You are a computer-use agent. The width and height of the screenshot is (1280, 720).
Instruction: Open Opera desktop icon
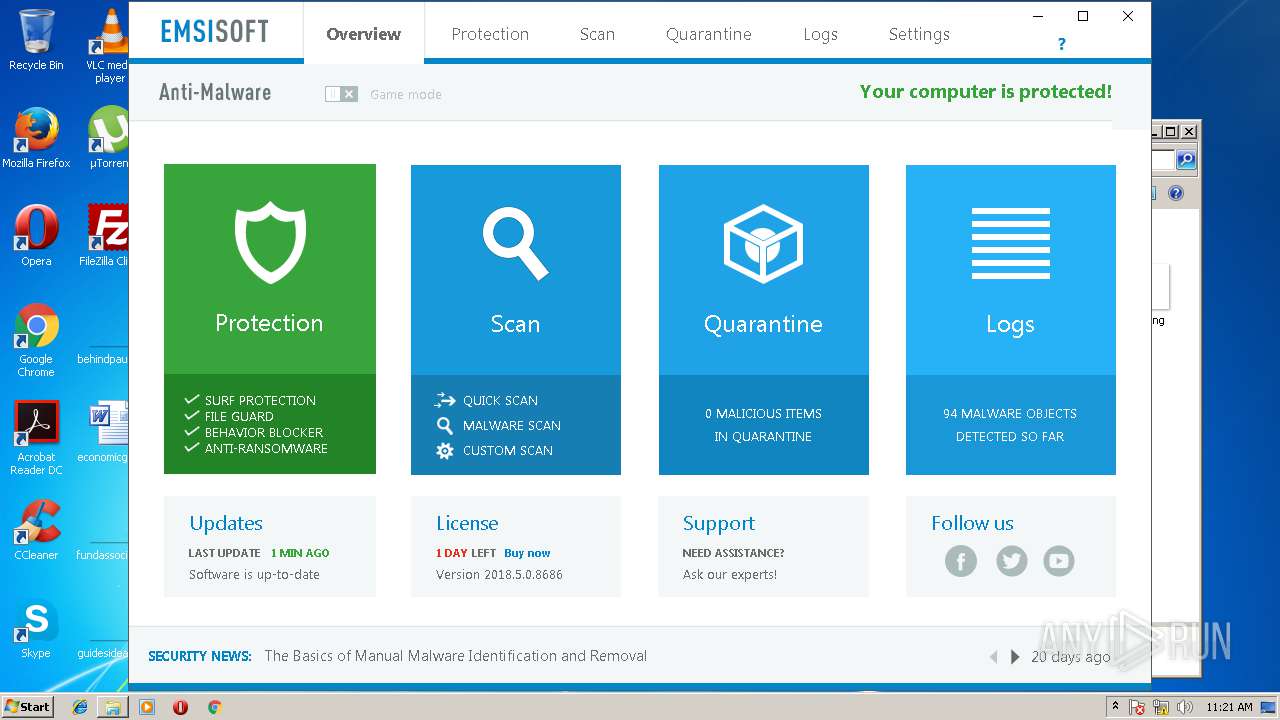coord(36,236)
